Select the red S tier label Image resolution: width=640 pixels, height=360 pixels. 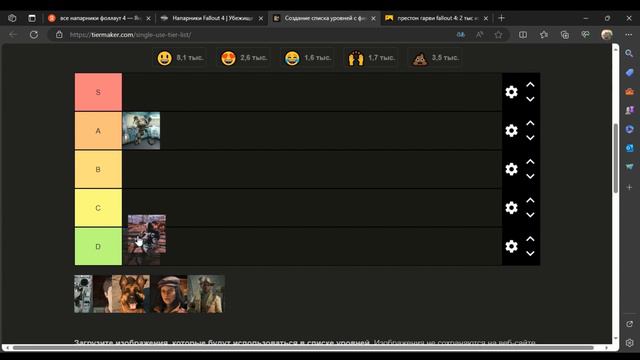tap(98, 92)
